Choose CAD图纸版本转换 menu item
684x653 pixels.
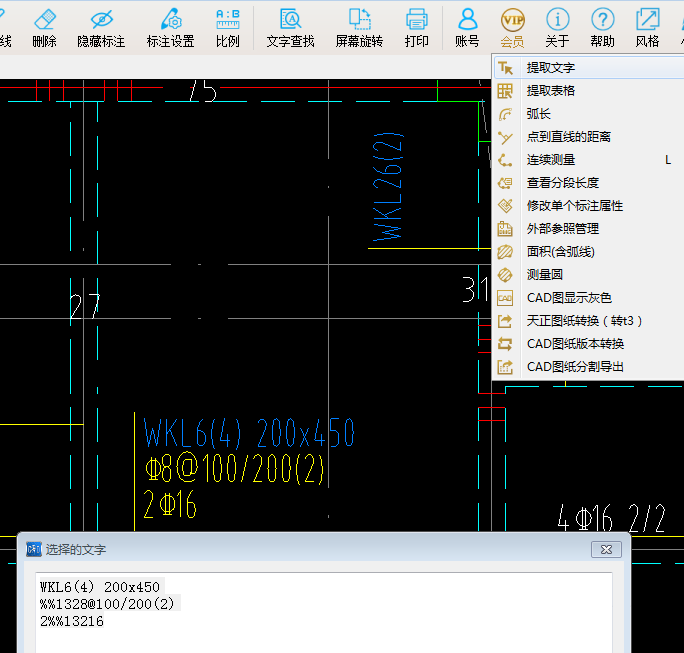click(x=589, y=344)
